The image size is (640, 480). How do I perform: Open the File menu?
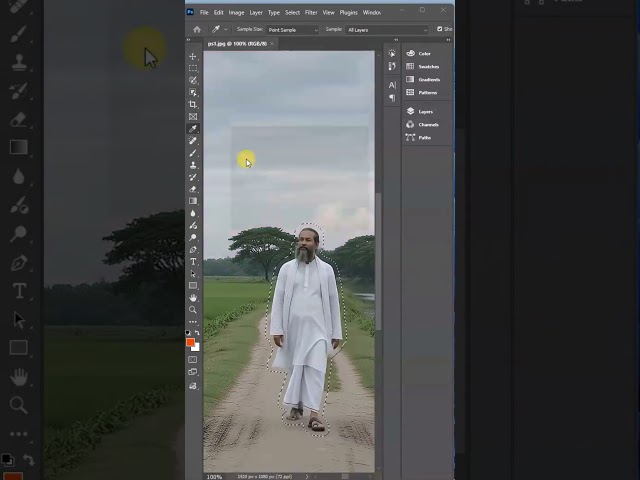(204, 13)
